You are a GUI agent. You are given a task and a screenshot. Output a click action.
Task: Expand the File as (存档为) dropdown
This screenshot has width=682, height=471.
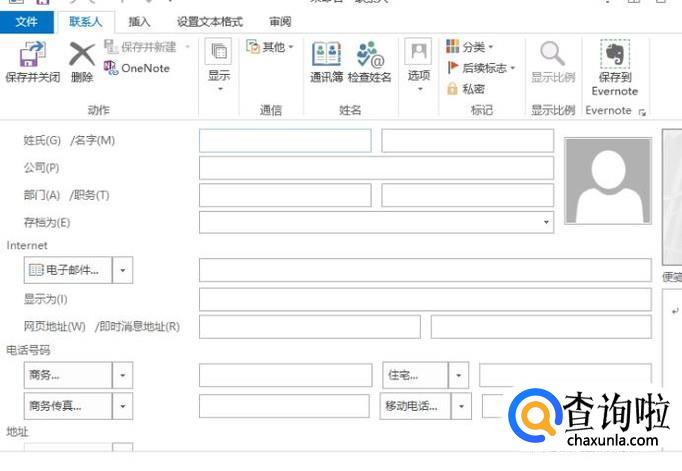[x=546, y=222]
